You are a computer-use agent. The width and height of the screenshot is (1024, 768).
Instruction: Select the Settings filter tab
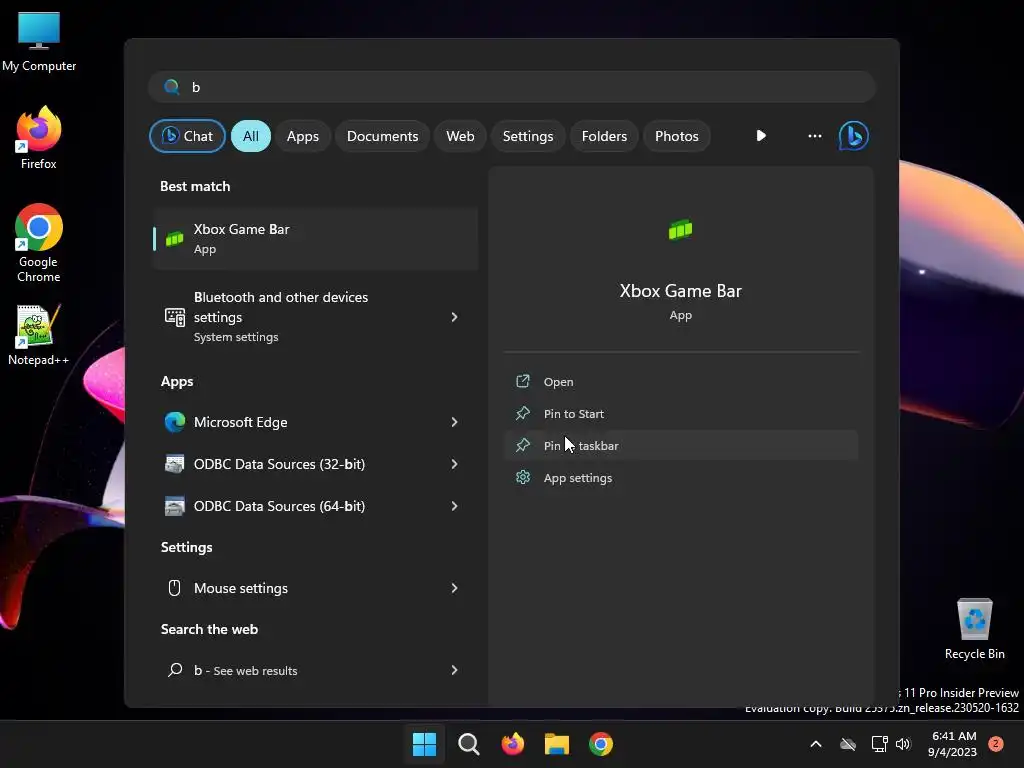point(528,136)
